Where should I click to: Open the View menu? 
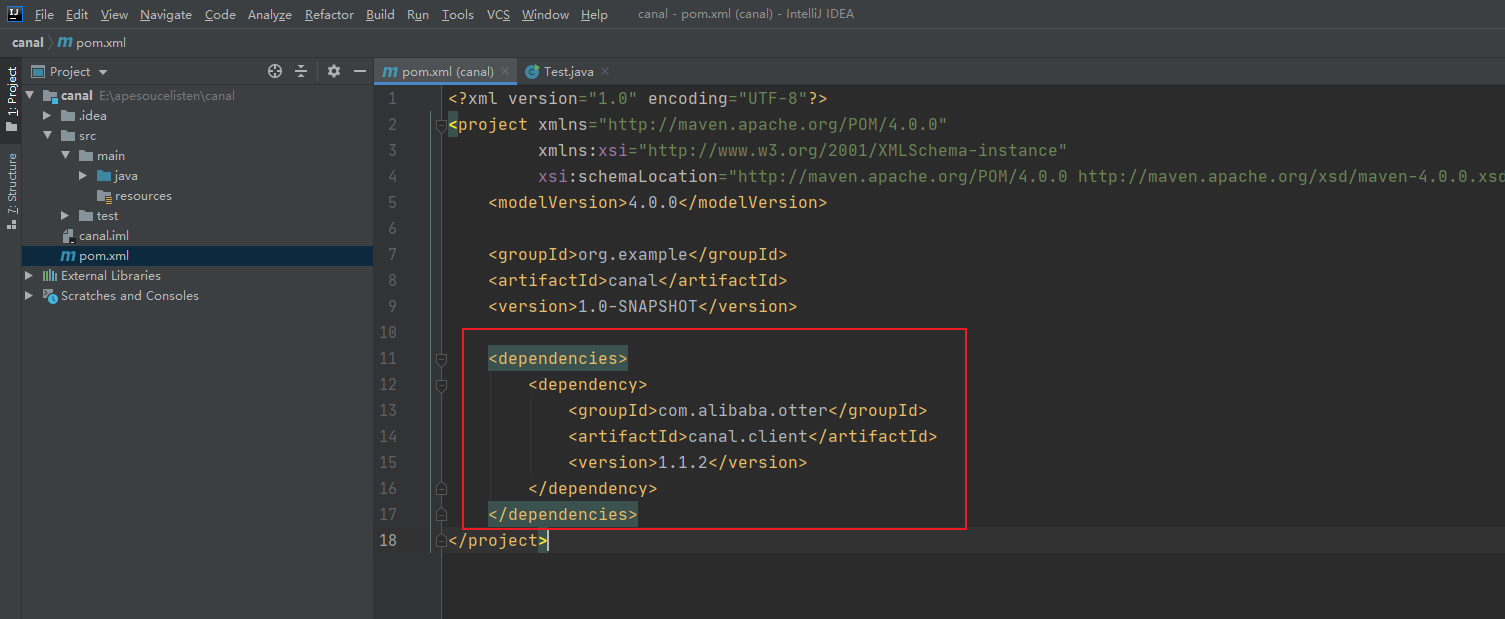[114, 15]
